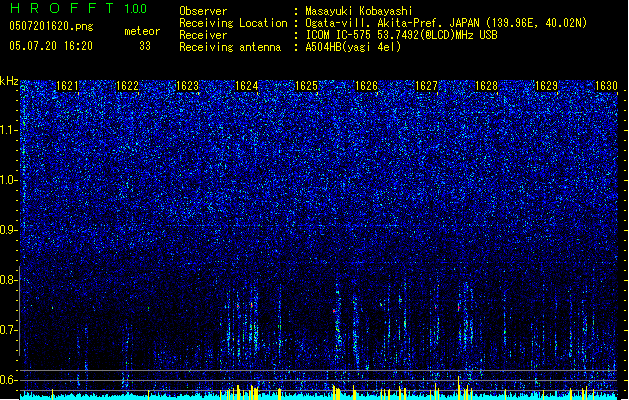Click the 1625 time marker
629x400 pixels.
306,86
